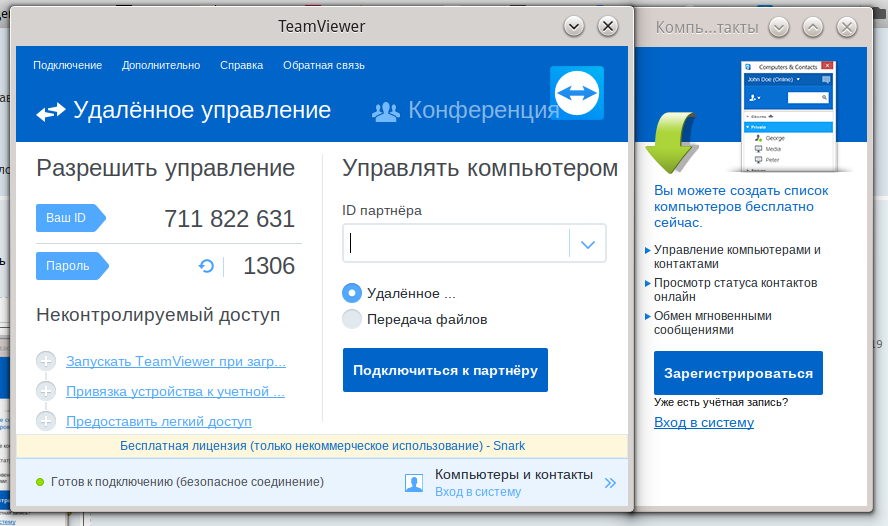Click the plus icon beside Запускать TeamViewer

pyautogui.click(x=46, y=361)
